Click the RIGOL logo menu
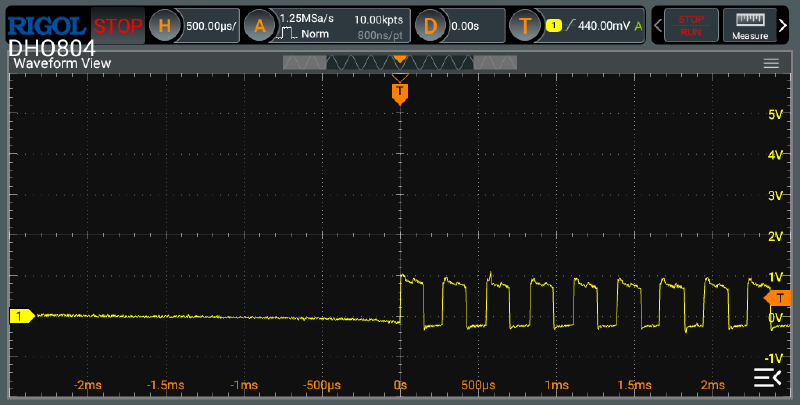Image resolution: width=800 pixels, height=405 pixels. pos(47,24)
